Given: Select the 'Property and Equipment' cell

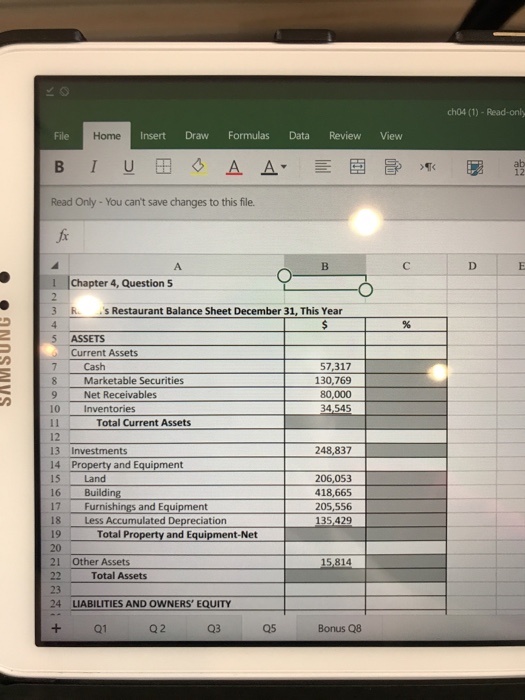Looking at the screenshot, I should (x=177, y=465).
